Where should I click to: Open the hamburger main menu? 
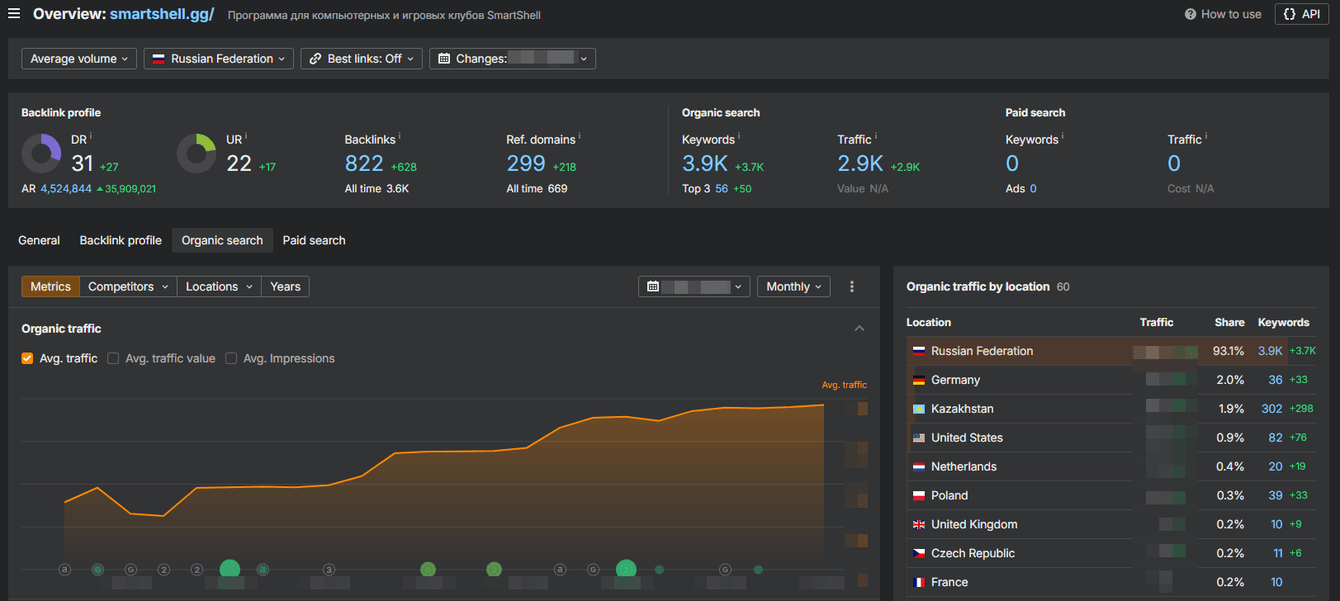coord(14,14)
